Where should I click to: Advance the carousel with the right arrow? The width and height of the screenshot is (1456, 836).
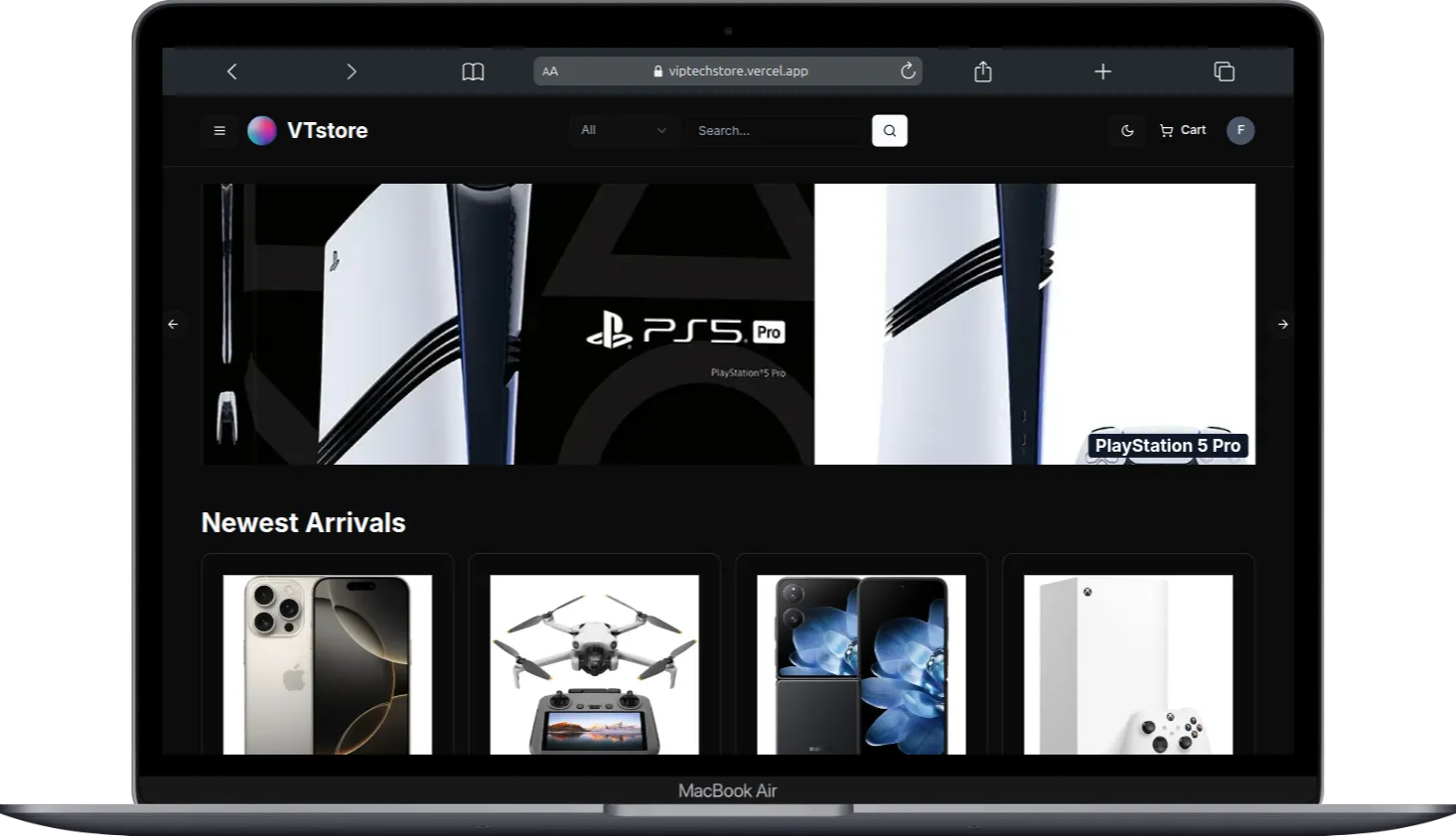pos(1282,325)
